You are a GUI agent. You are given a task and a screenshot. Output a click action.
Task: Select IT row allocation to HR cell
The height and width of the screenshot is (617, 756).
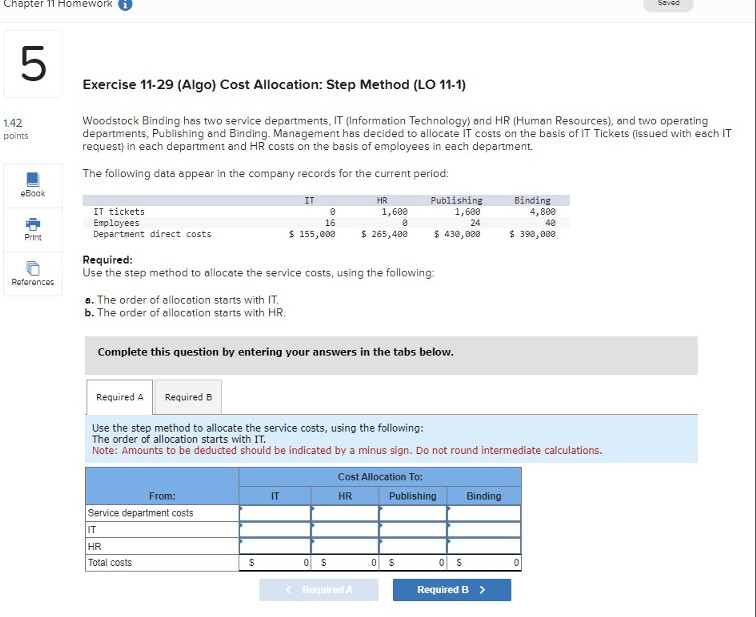coord(345,530)
